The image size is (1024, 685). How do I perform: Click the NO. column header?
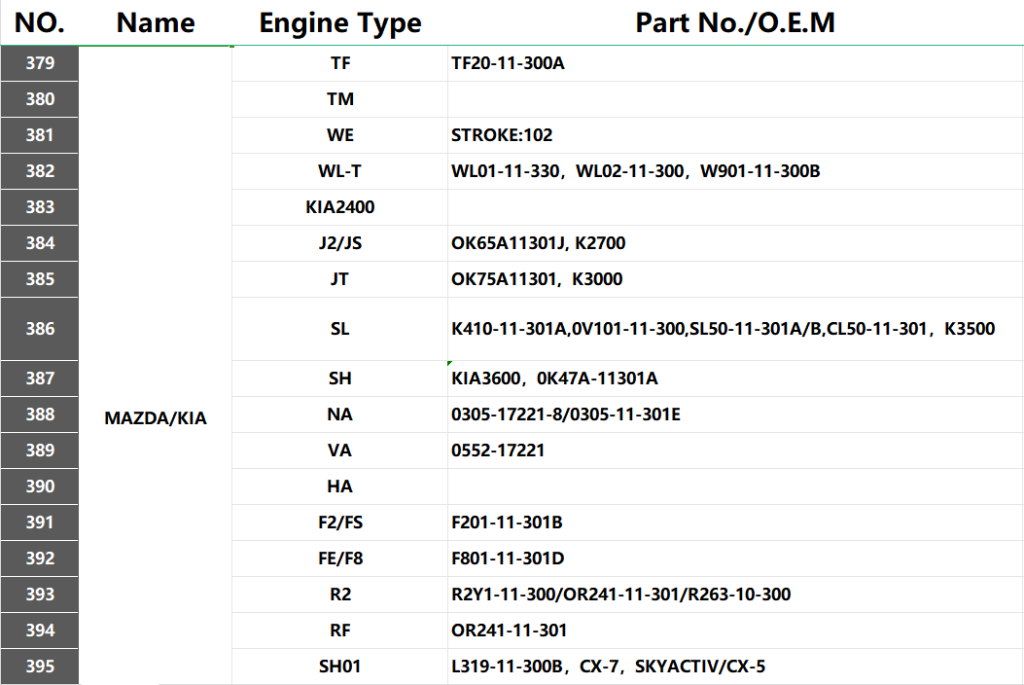click(x=39, y=23)
